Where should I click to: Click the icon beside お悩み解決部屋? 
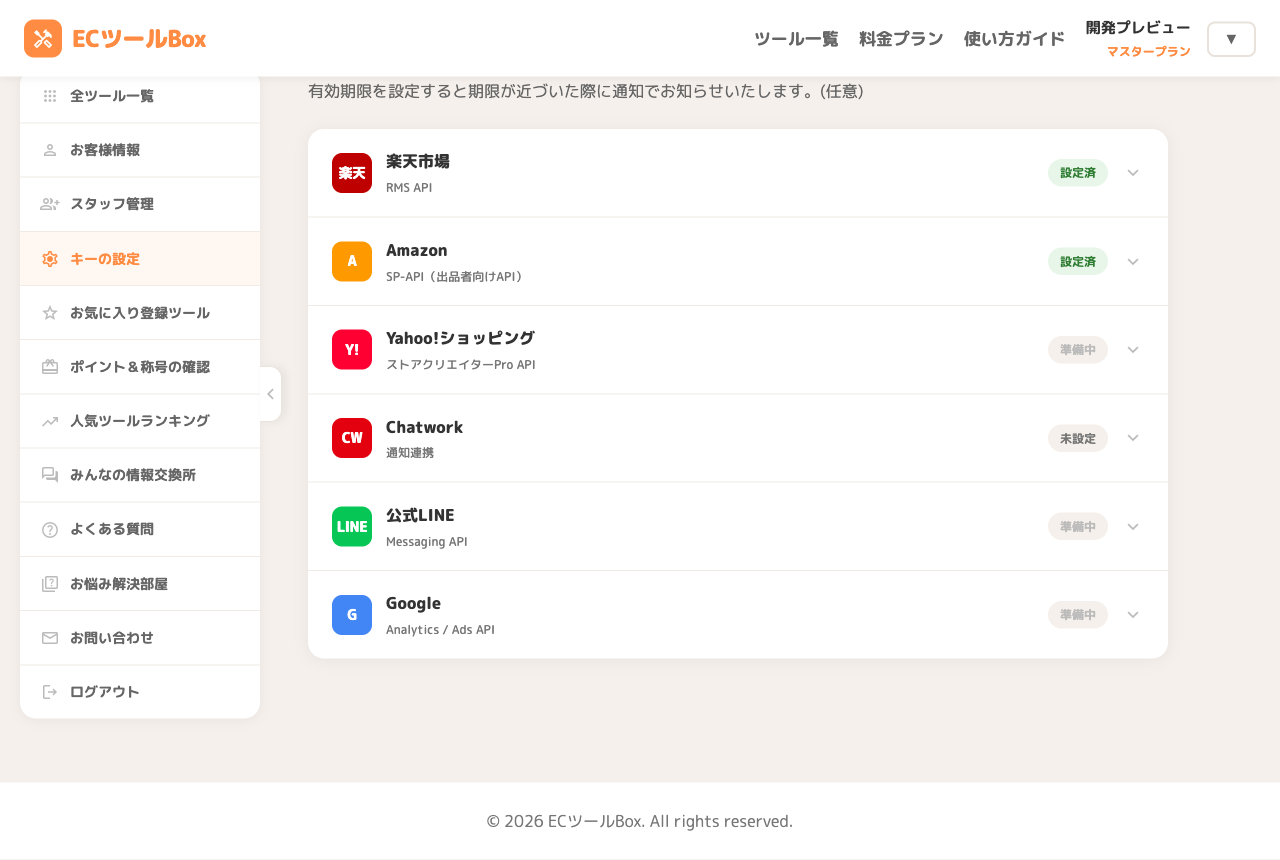[50, 584]
